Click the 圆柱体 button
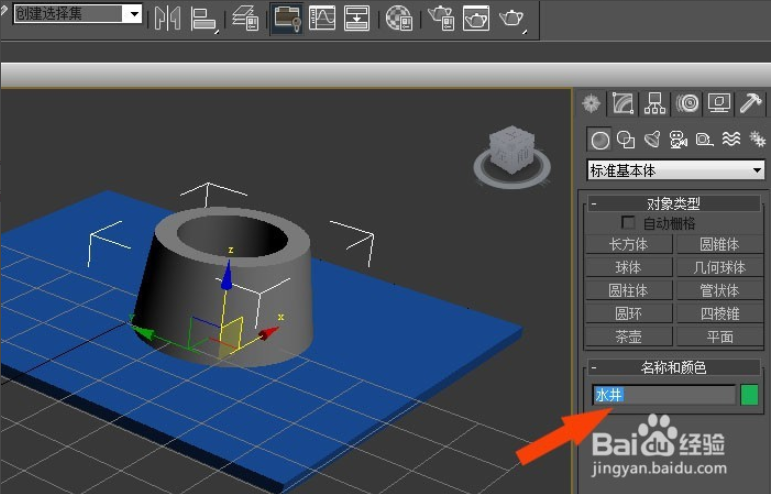Screen dimensions: 771x494 628,291
